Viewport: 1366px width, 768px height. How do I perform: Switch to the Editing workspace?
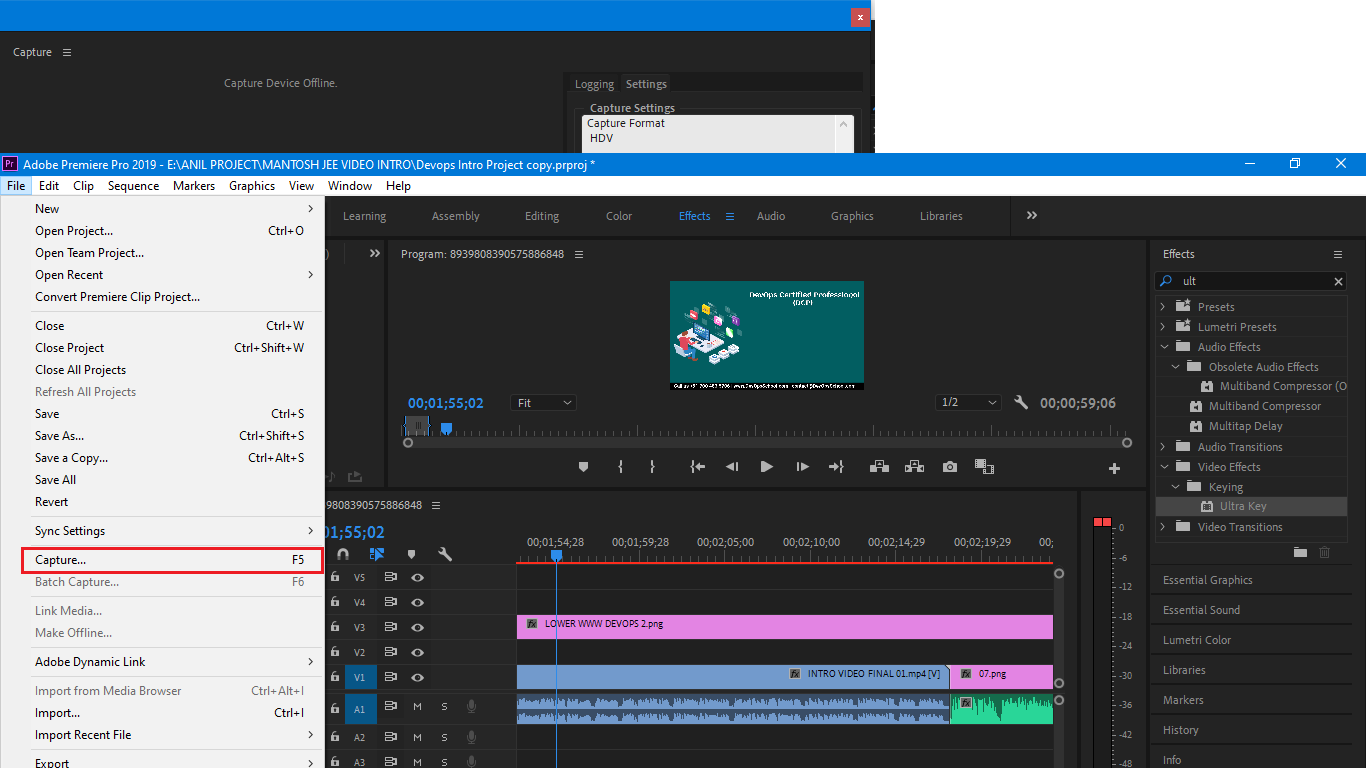pyautogui.click(x=542, y=216)
